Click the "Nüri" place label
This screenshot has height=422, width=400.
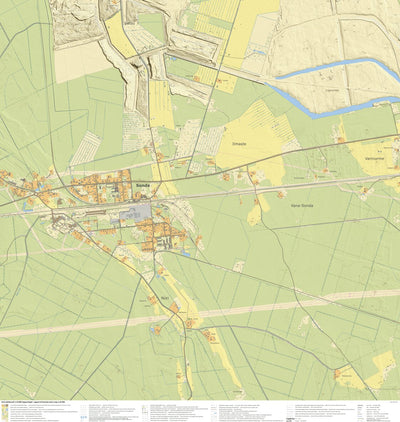[x=166, y=298]
